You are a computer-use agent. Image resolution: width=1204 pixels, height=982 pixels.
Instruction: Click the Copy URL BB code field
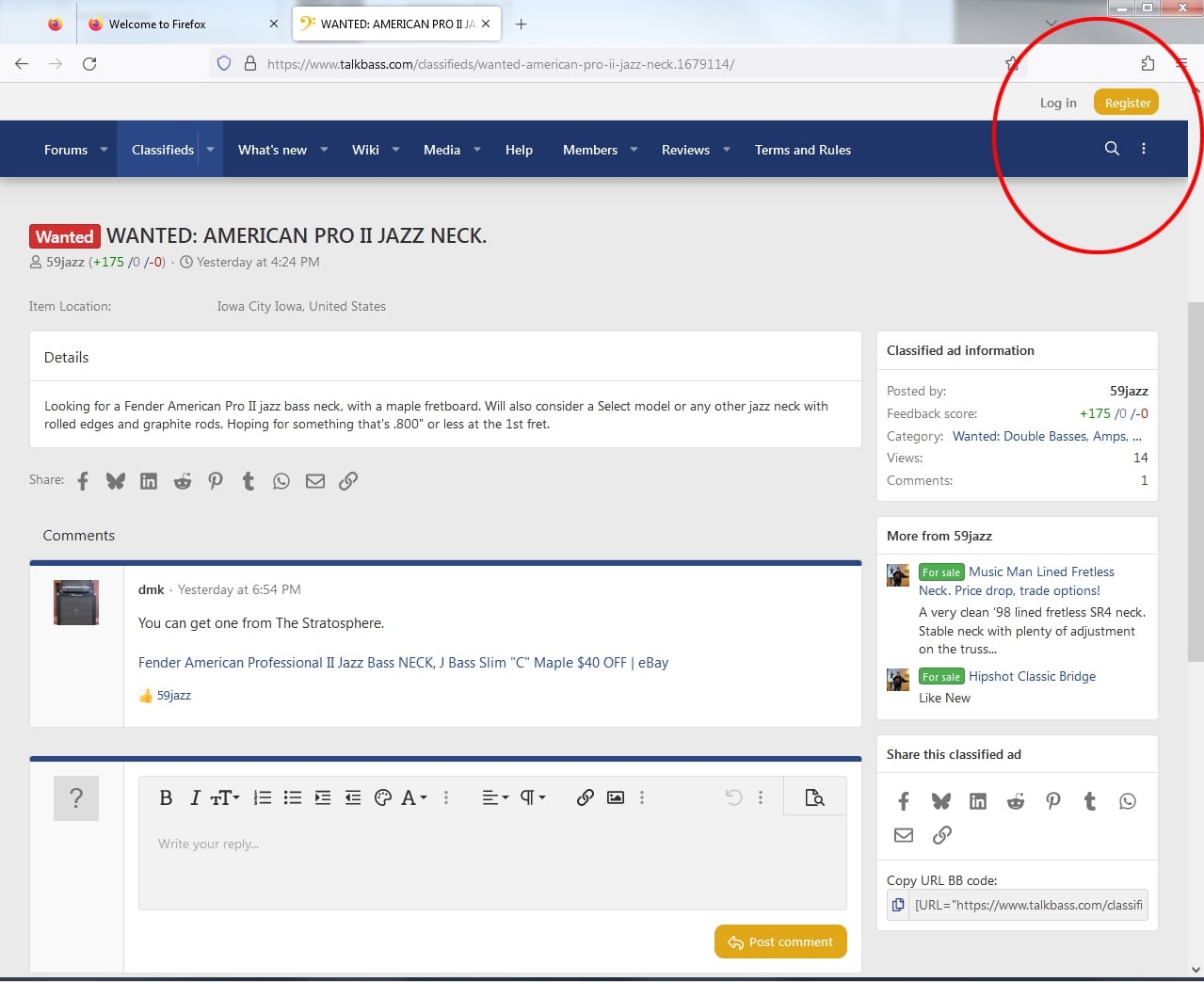[1028, 905]
